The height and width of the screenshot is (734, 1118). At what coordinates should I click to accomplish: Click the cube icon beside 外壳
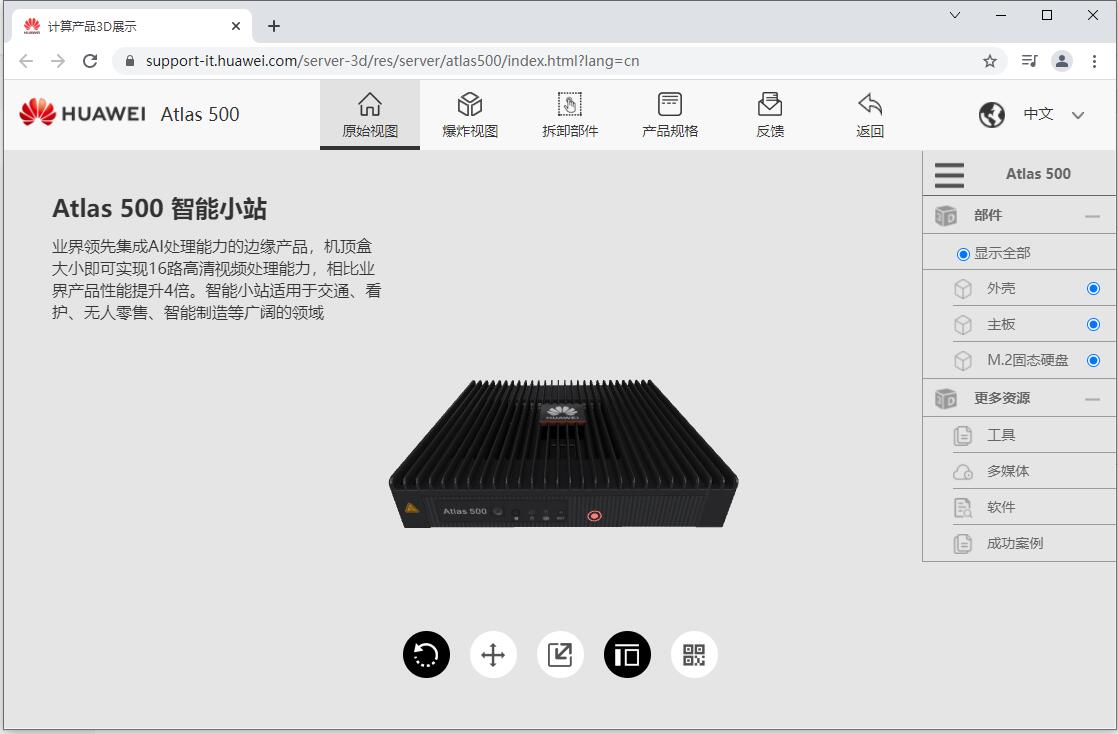point(963,289)
